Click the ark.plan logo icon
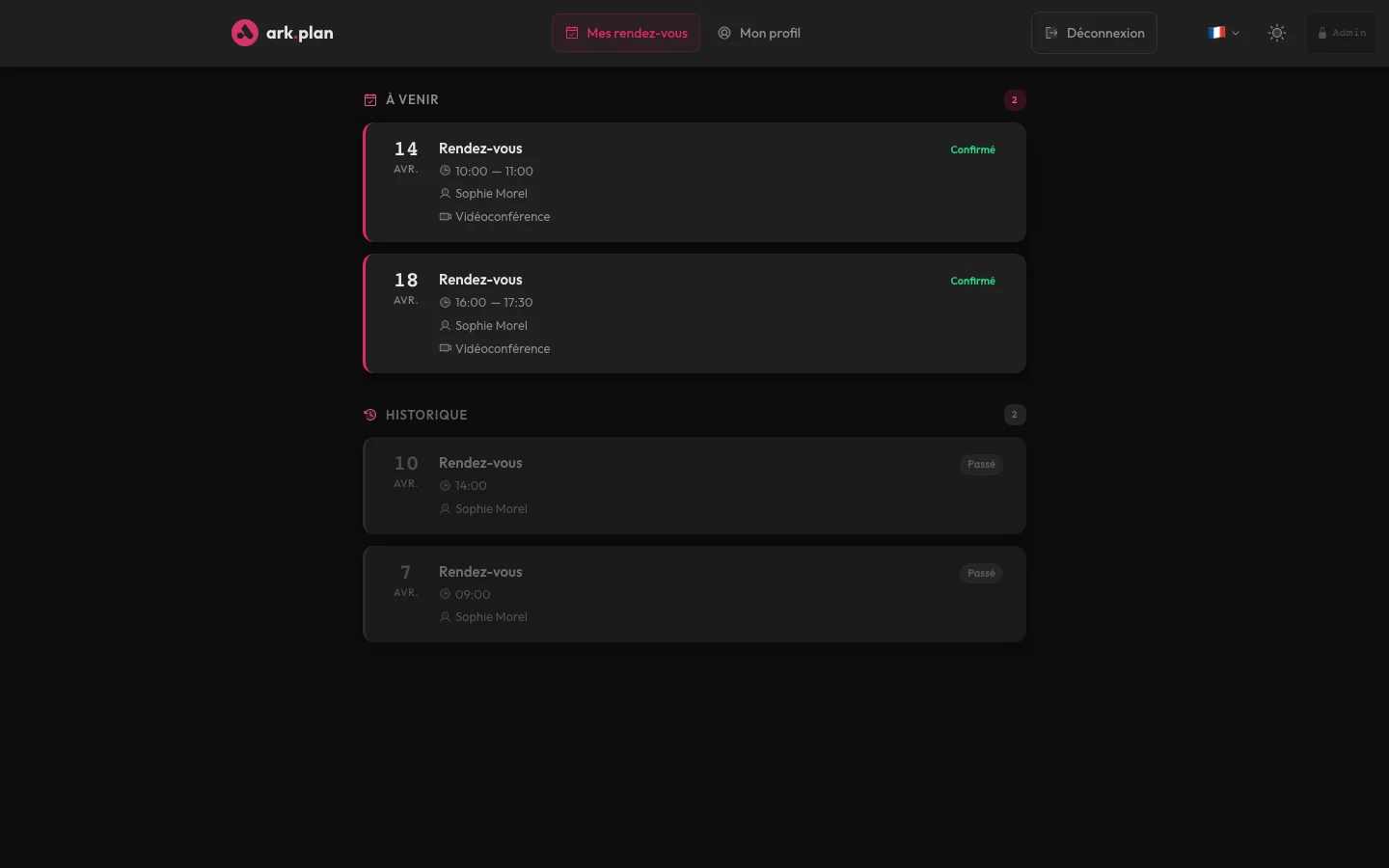Viewport: 1389px width, 868px height. coord(244,32)
